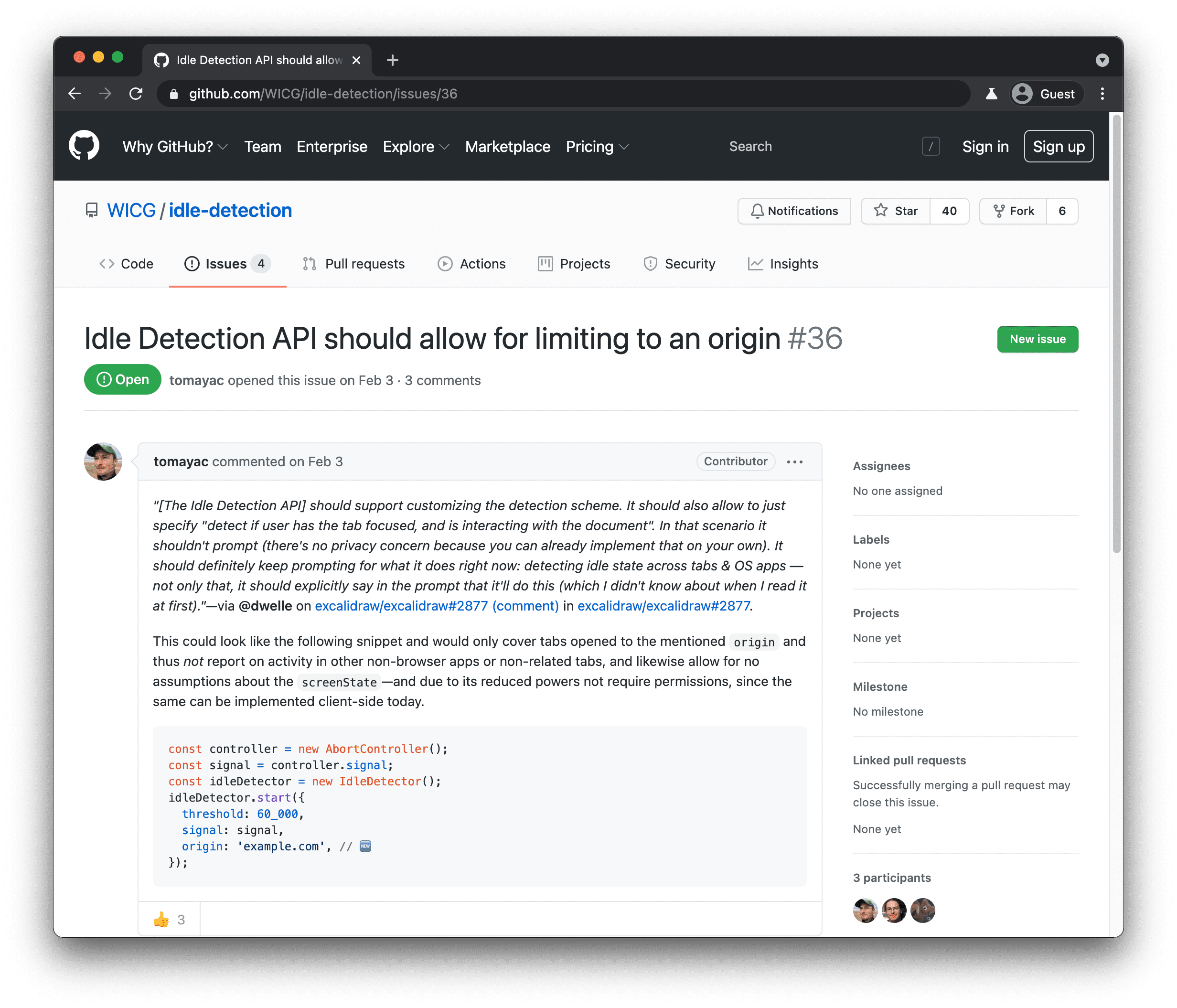Click the Explore dropdown menu

click(413, 146)
